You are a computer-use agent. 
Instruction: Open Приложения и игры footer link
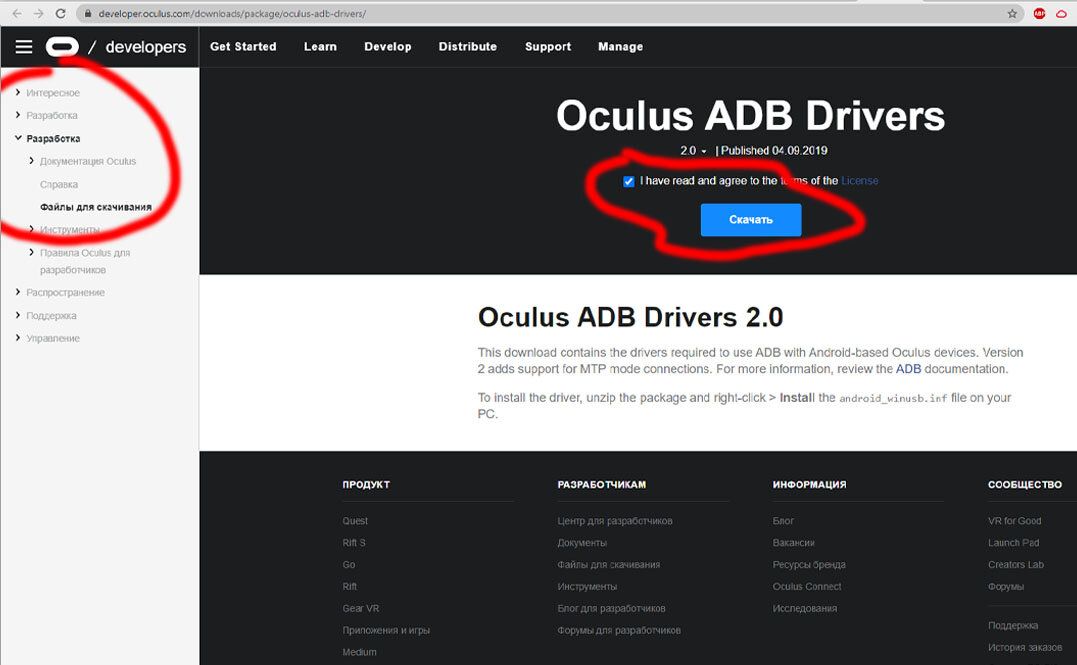click(386, 631)
